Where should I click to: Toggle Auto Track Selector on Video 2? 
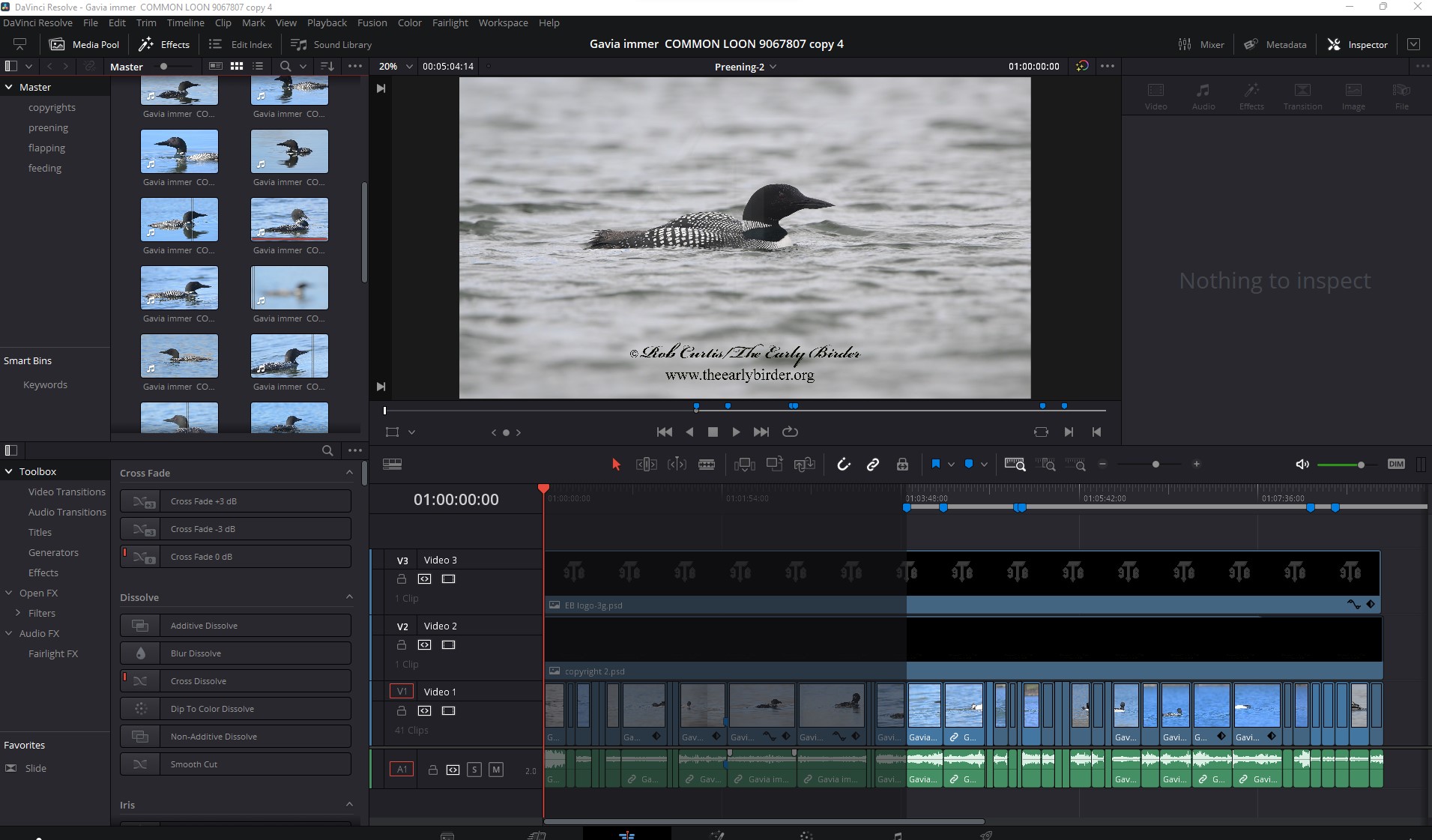424,645
